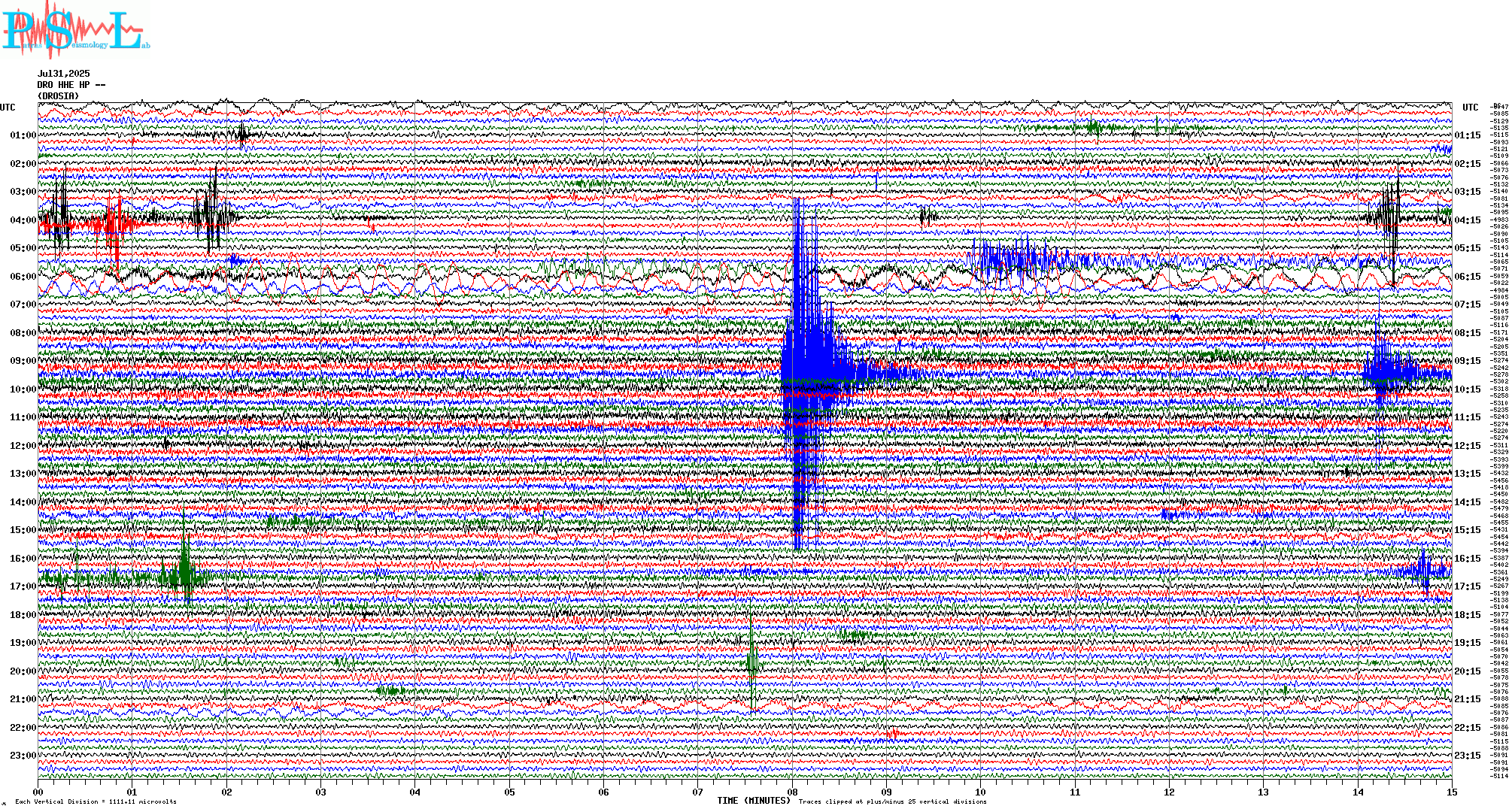Click the "23:15" end-time label
The image size is (1512, 812).
click(1468, 756)
